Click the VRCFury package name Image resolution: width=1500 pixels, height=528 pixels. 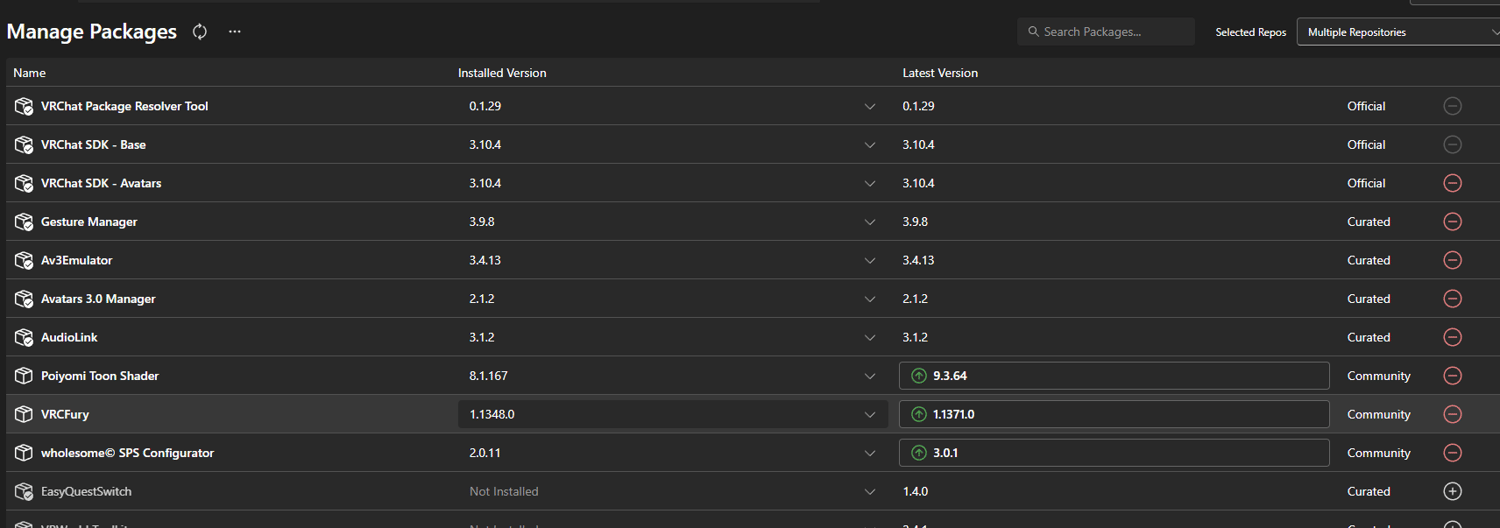click(65, 414)
